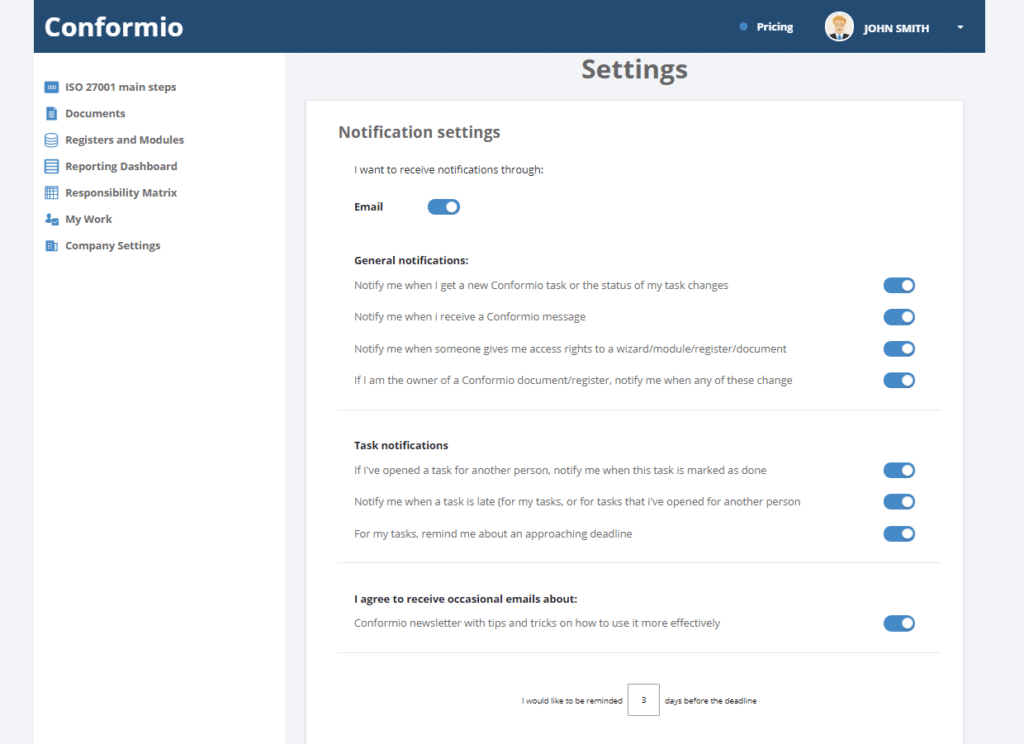Select the My Work menu item
The height and width of the screenshot is (744, 1024).
pos(88,219)
